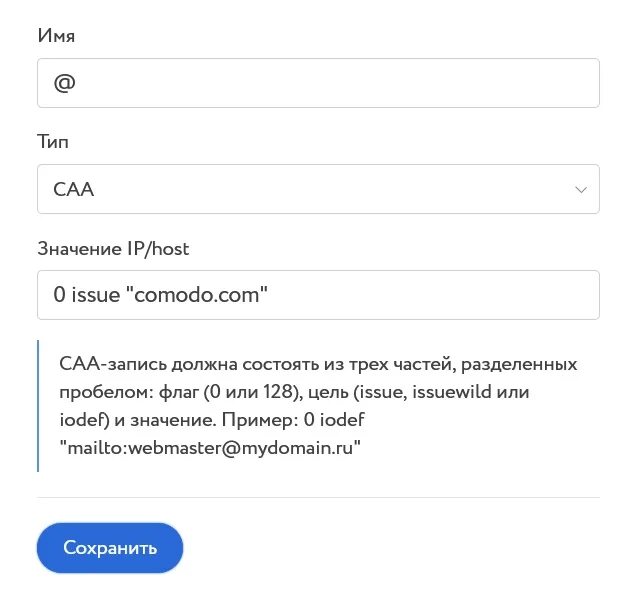640x606 pixels.
Task: Click the Имя field label
Action: click(x=56, y=36)
